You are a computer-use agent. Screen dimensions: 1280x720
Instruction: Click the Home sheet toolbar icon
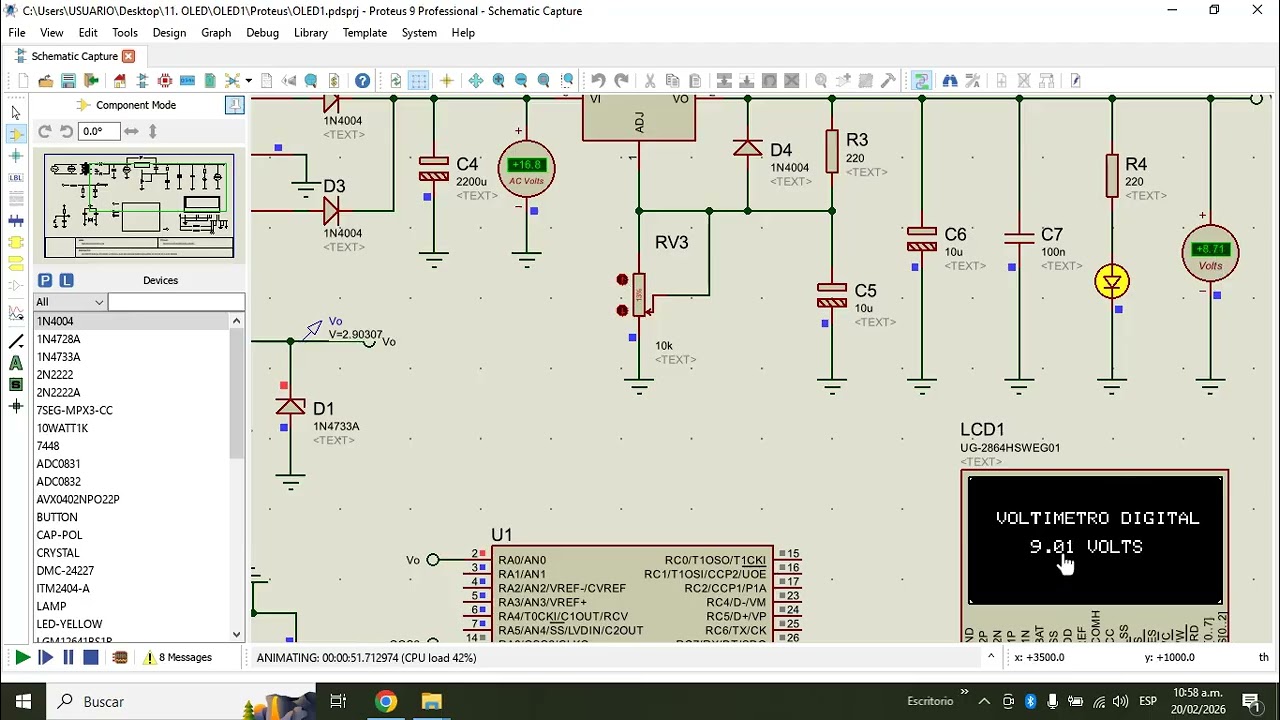tap(120, 81)
